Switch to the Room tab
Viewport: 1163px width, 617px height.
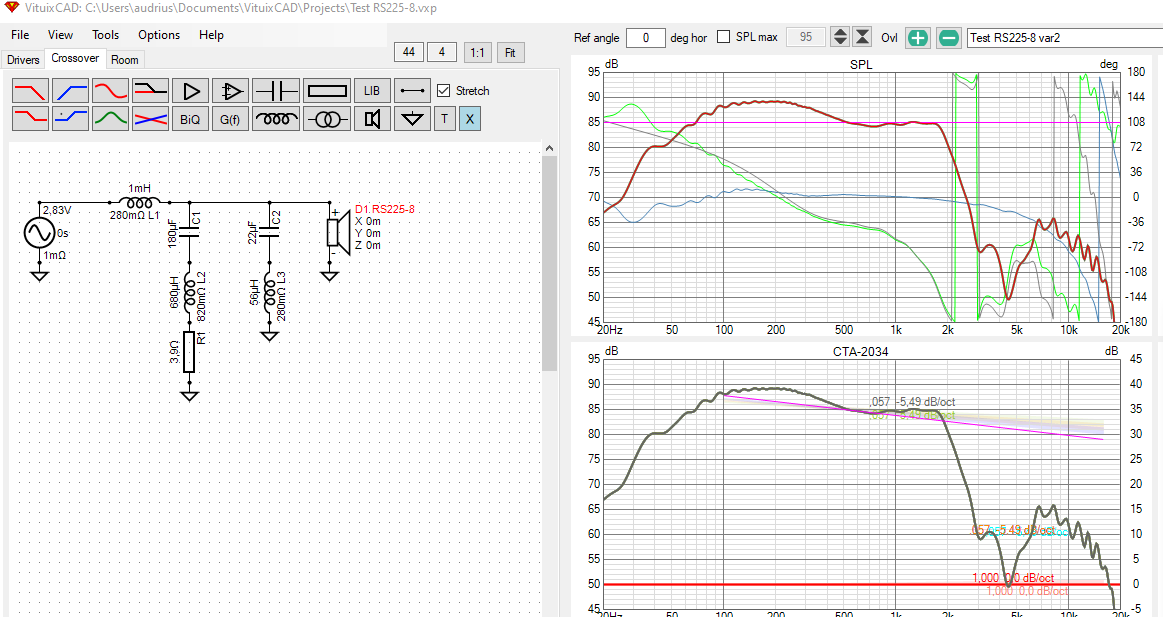(x=125, y=59)
